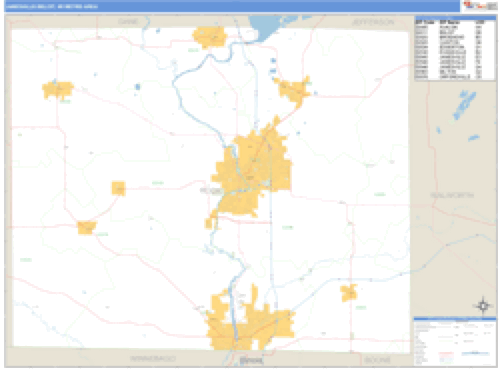The height and width of the screenshot is (376, 500).
Task: Click the DANE county label
Action: click(x=128, y=22)
